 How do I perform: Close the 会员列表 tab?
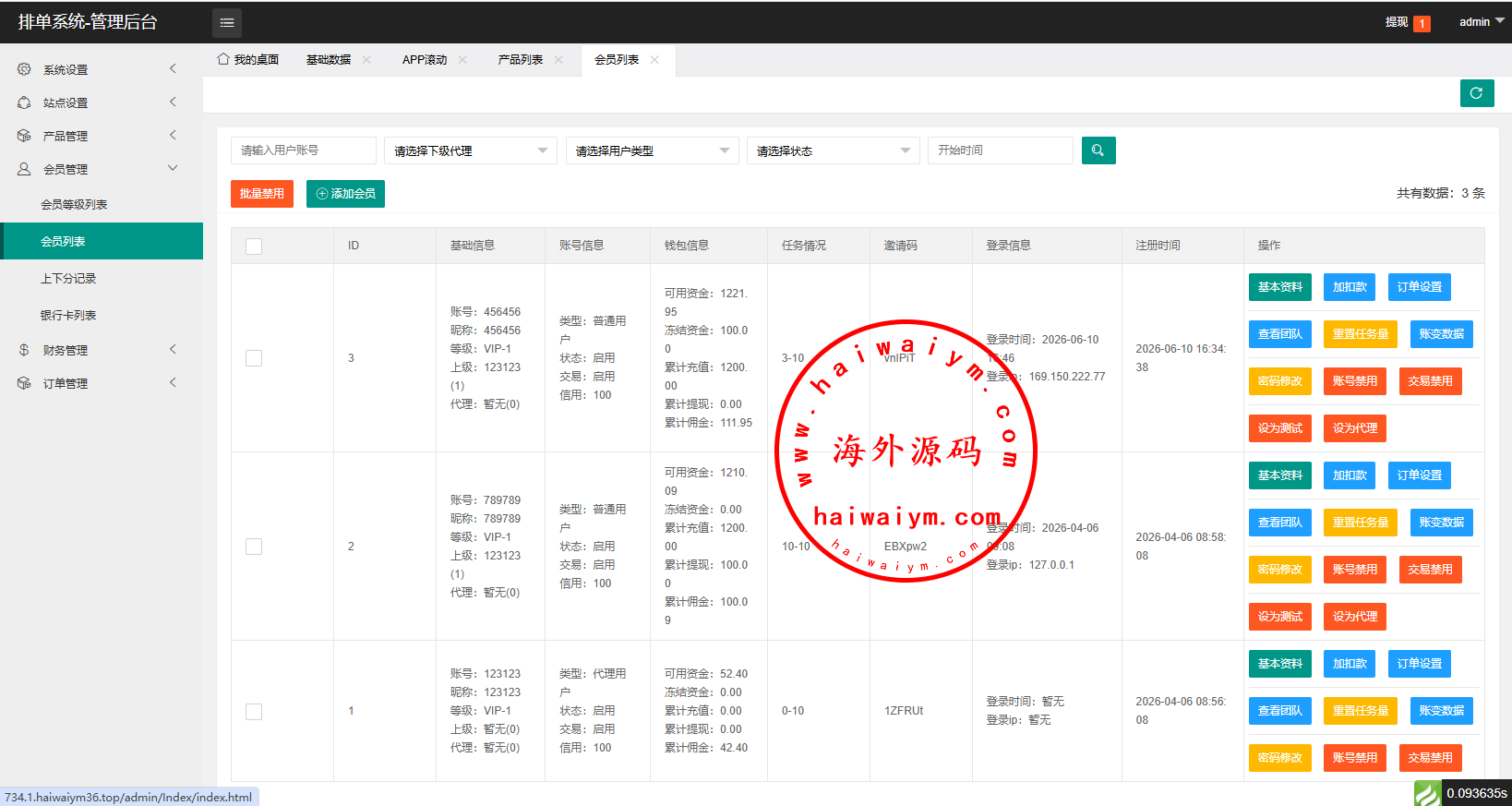coord(654,60)
